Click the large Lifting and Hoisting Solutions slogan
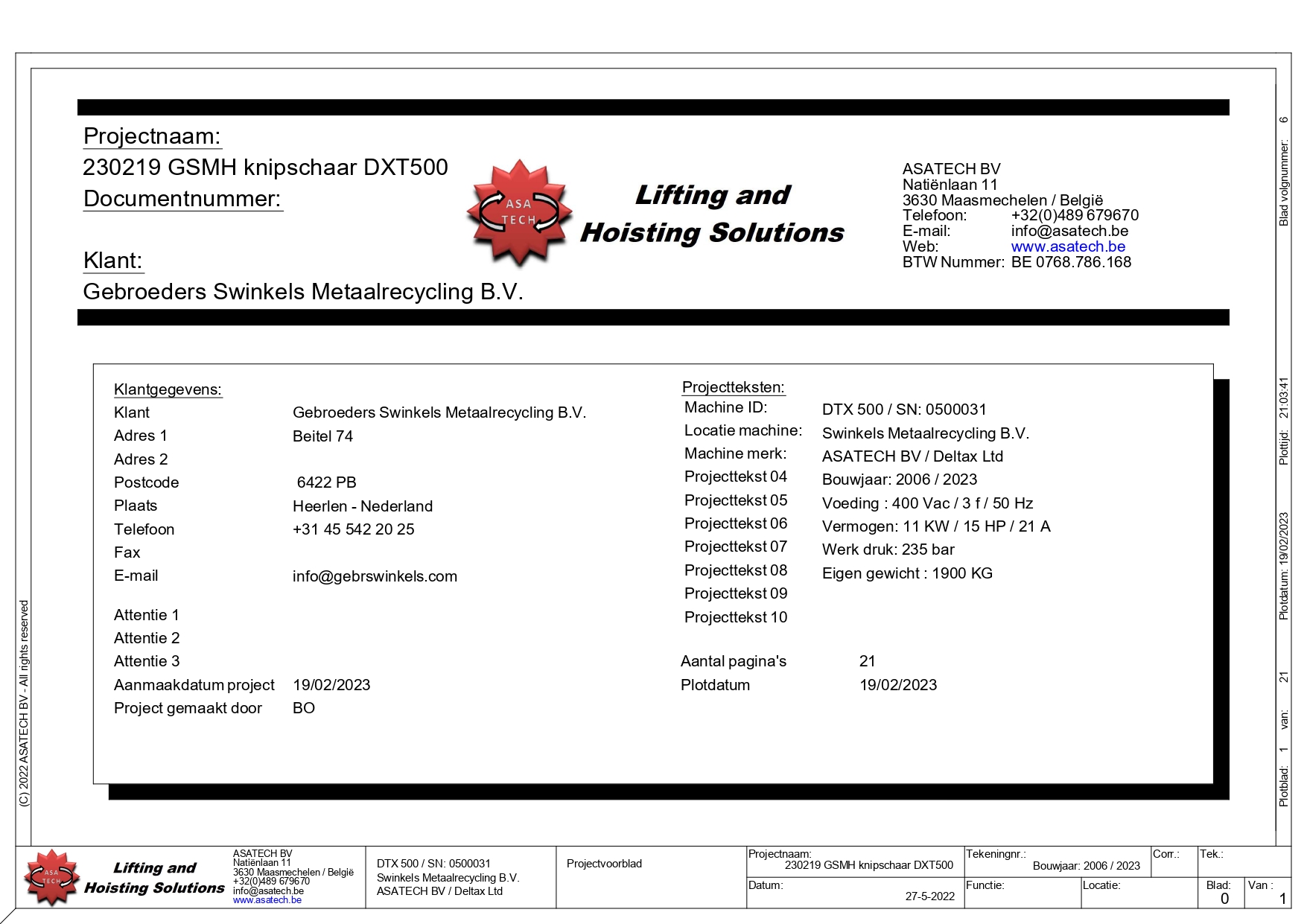 (712, 214)
